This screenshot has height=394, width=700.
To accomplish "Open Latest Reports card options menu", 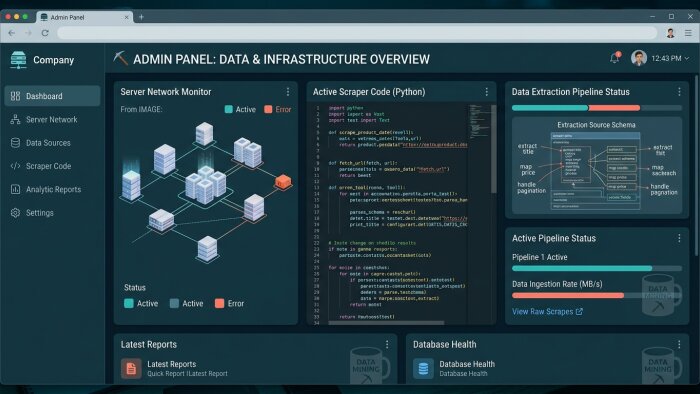I will click(387, 344).
